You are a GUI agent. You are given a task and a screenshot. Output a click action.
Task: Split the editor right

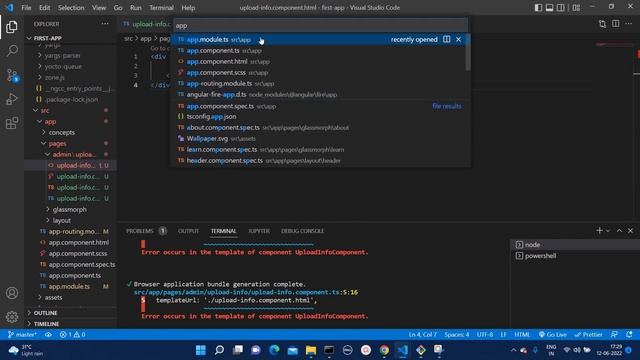click(616, 24)
